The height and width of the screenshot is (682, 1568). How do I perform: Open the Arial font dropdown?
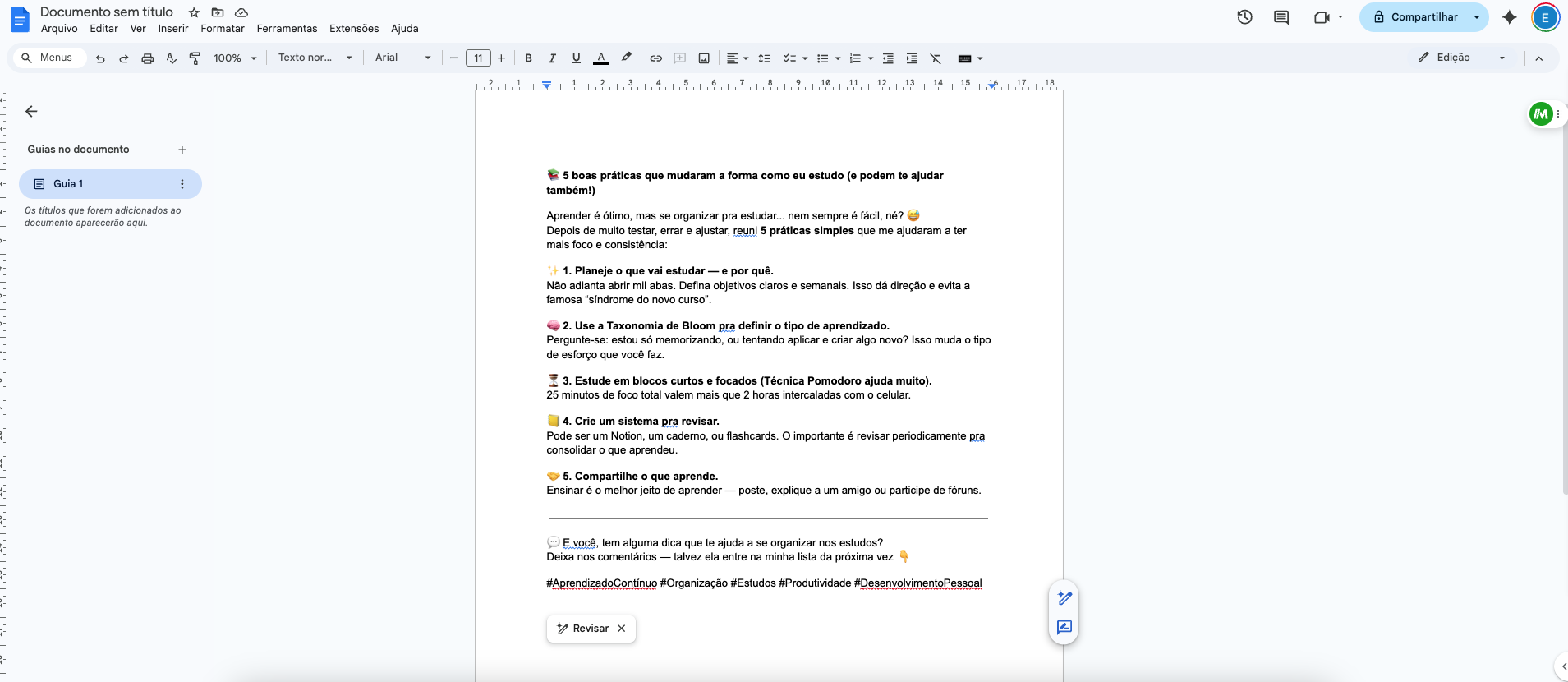coord(402,58)
